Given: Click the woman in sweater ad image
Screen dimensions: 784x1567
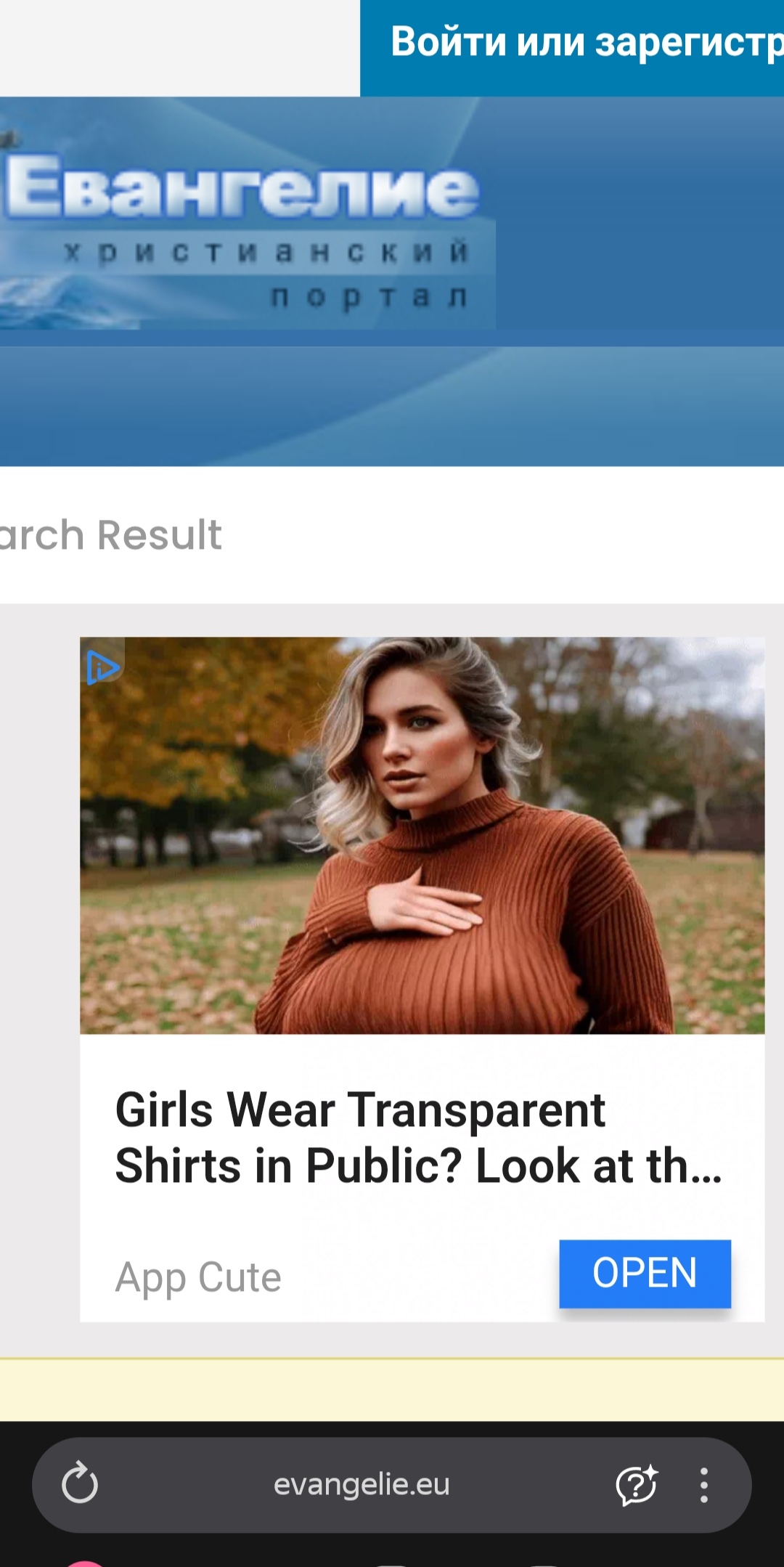Looking at the screenshot, I should coord(422,835).
